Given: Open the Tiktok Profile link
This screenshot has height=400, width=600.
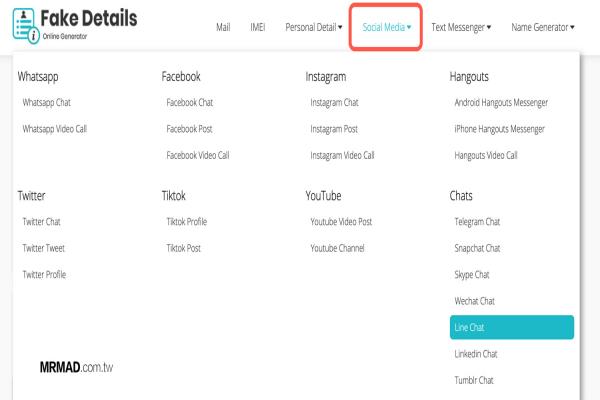Looking at the screenshot, I should pyautogui.click(x=187, y=222).
